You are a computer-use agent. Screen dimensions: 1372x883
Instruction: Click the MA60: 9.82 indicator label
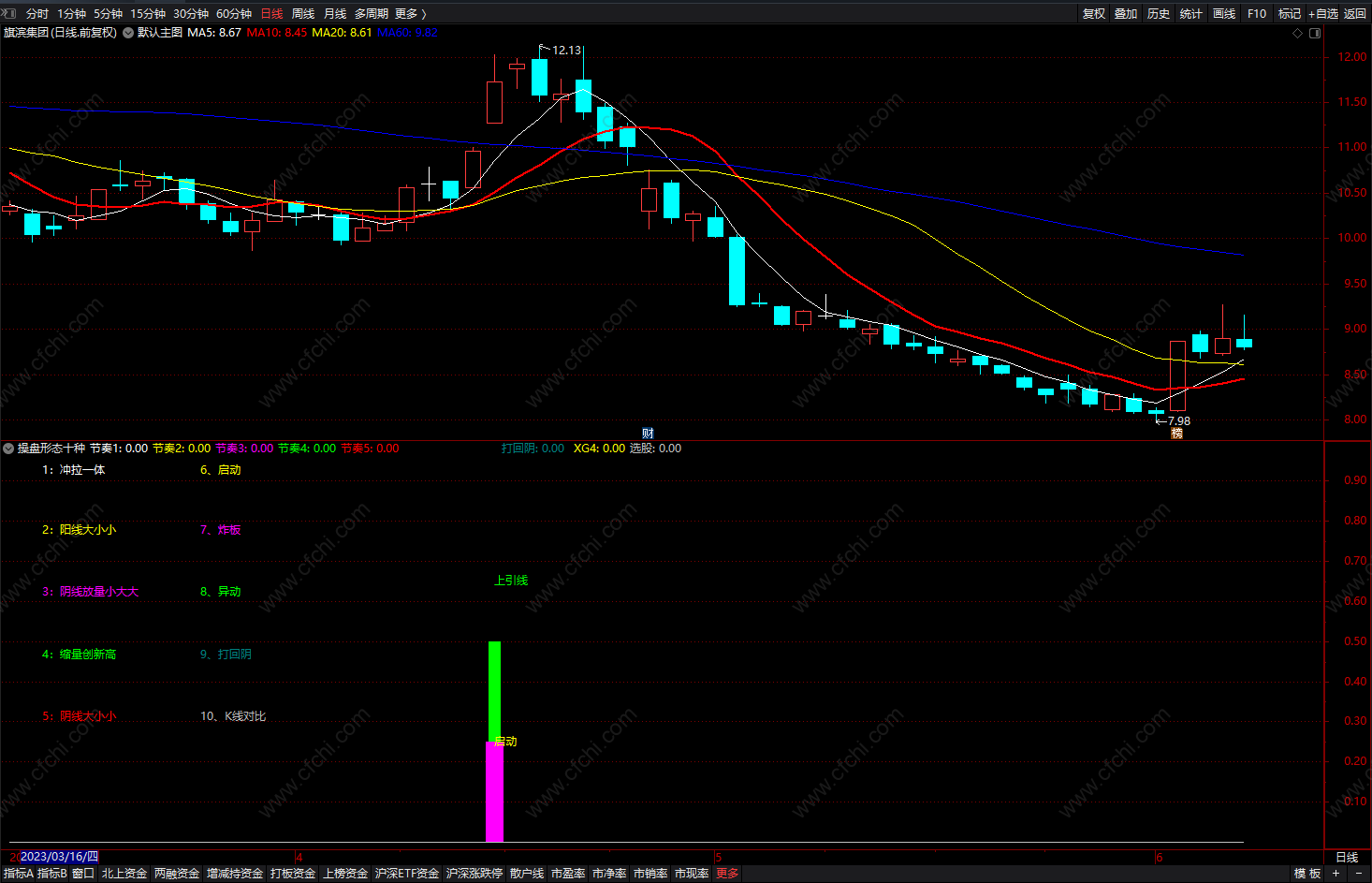click(x=407, y=32)
